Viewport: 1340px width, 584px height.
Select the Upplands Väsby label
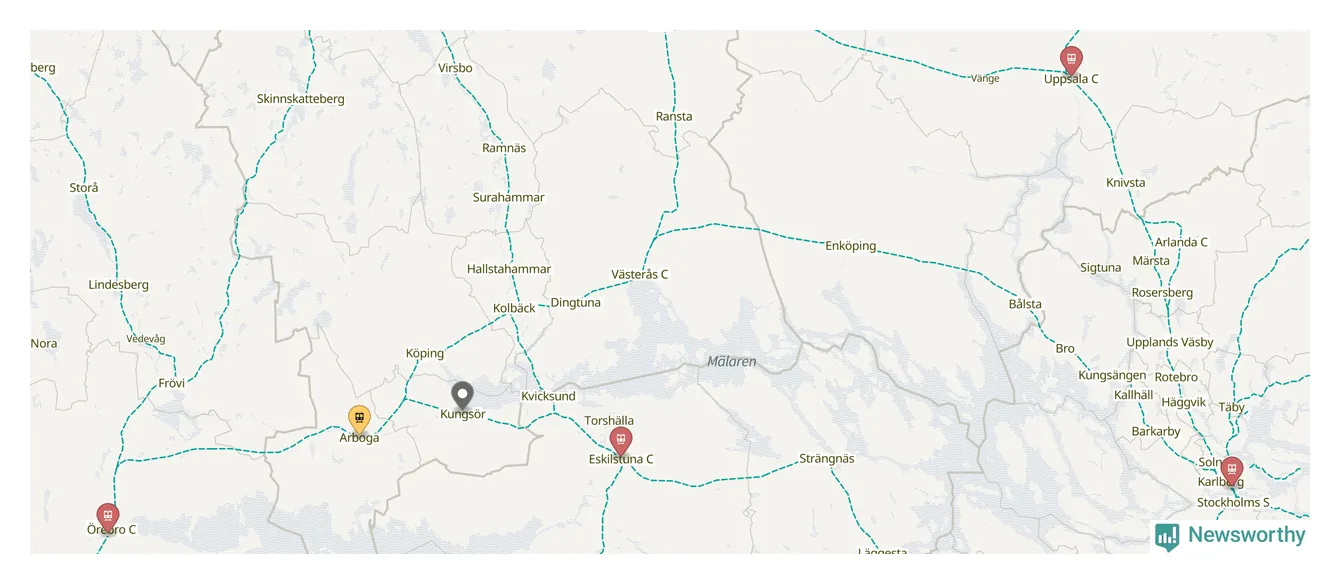tap(1170, 342)
